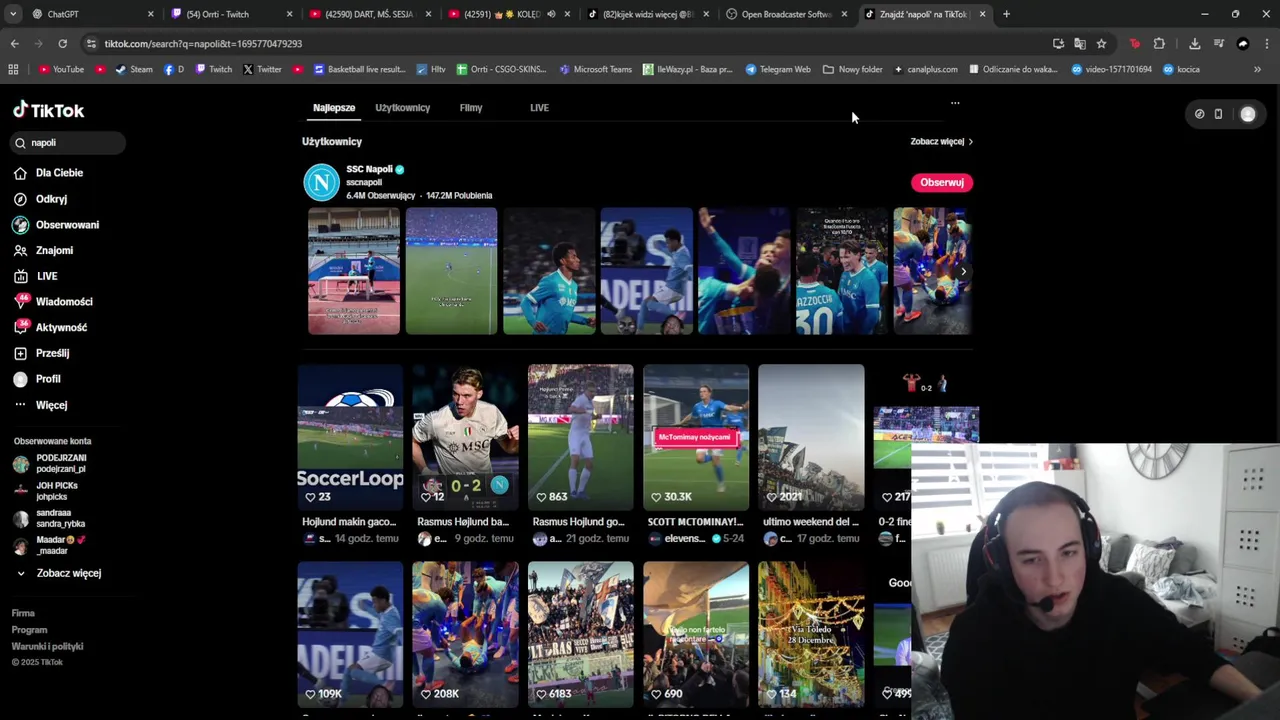Open Prześlij upload page

point(41,353)
